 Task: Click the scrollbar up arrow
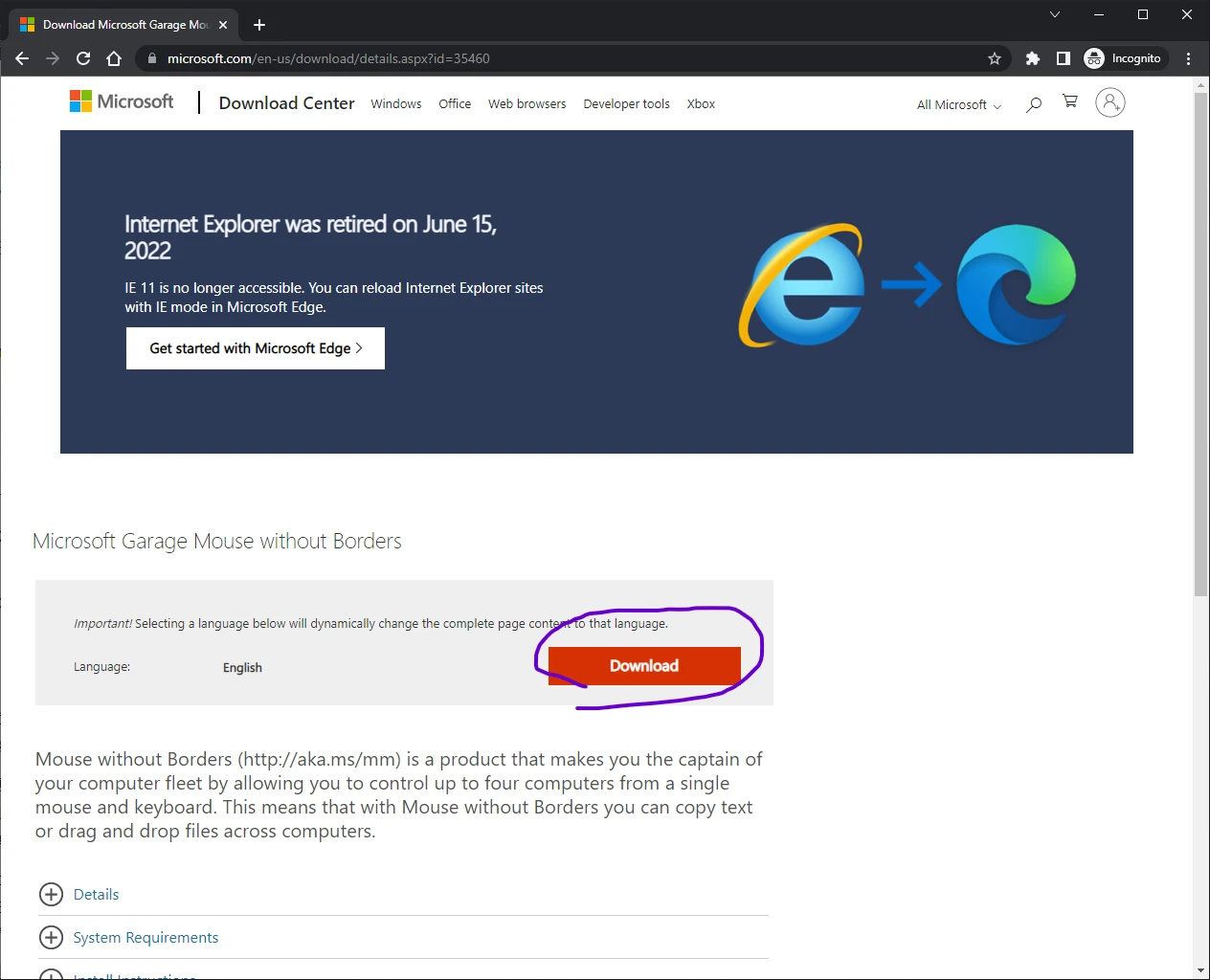pyautogui.click(x=1200, y=85)
